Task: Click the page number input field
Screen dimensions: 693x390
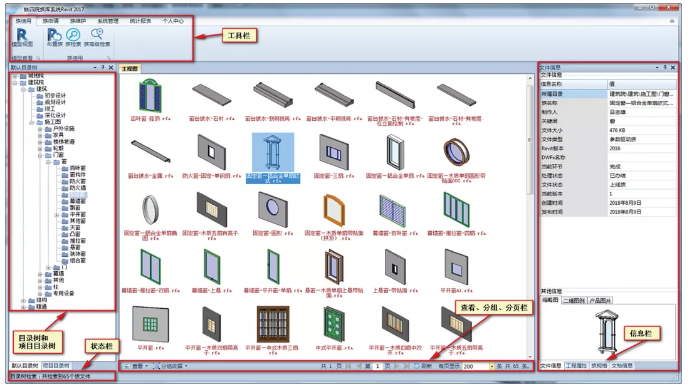Action: click(377, 366)
